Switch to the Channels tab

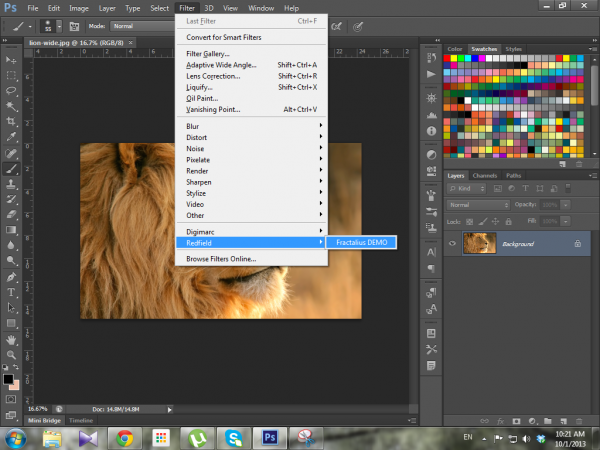pyautogui.click(x=485, y=176)
